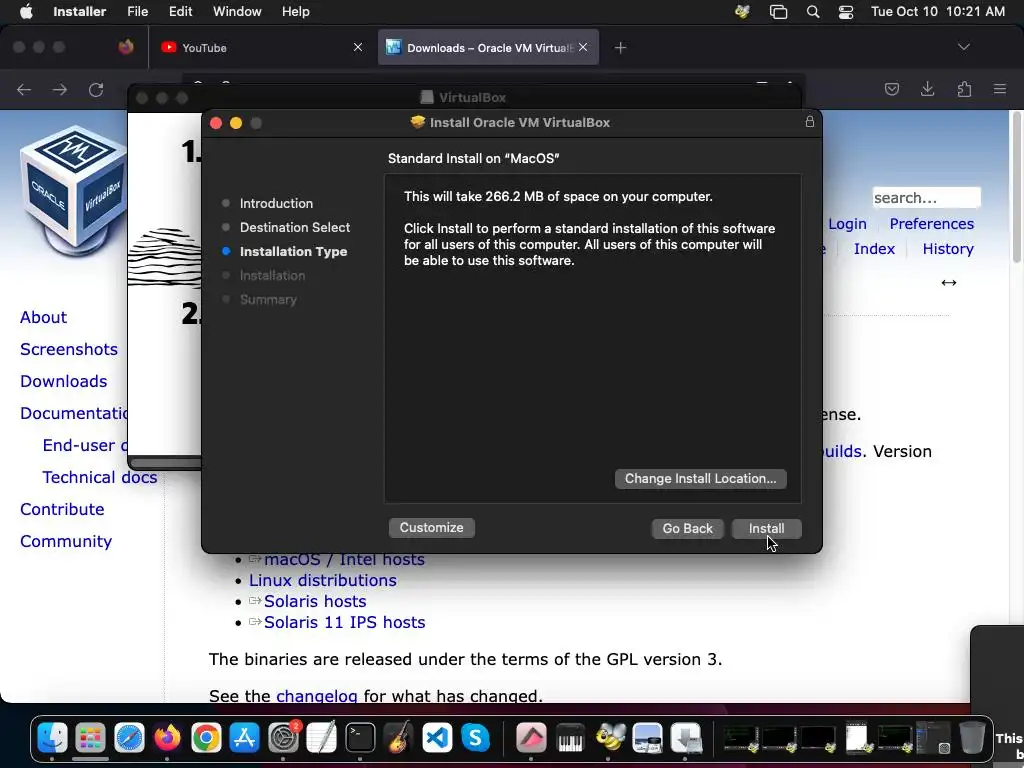Open the Login link on VirtualBox site
The height and width of the screenshot is (768, 1024).
pos(847,224)
